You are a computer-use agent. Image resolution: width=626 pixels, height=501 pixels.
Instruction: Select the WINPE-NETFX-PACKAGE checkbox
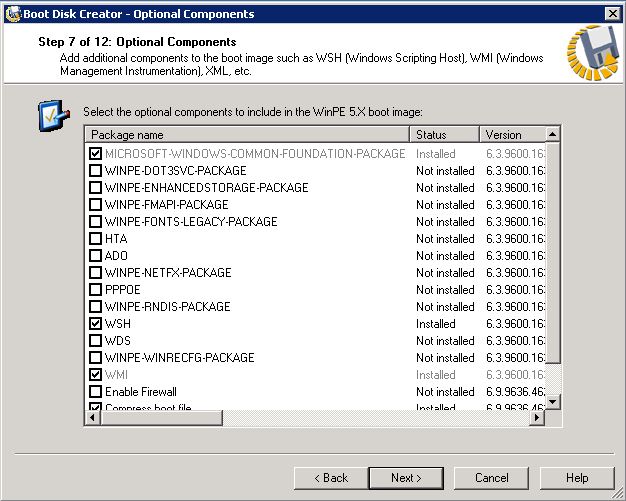click(95, 273)
